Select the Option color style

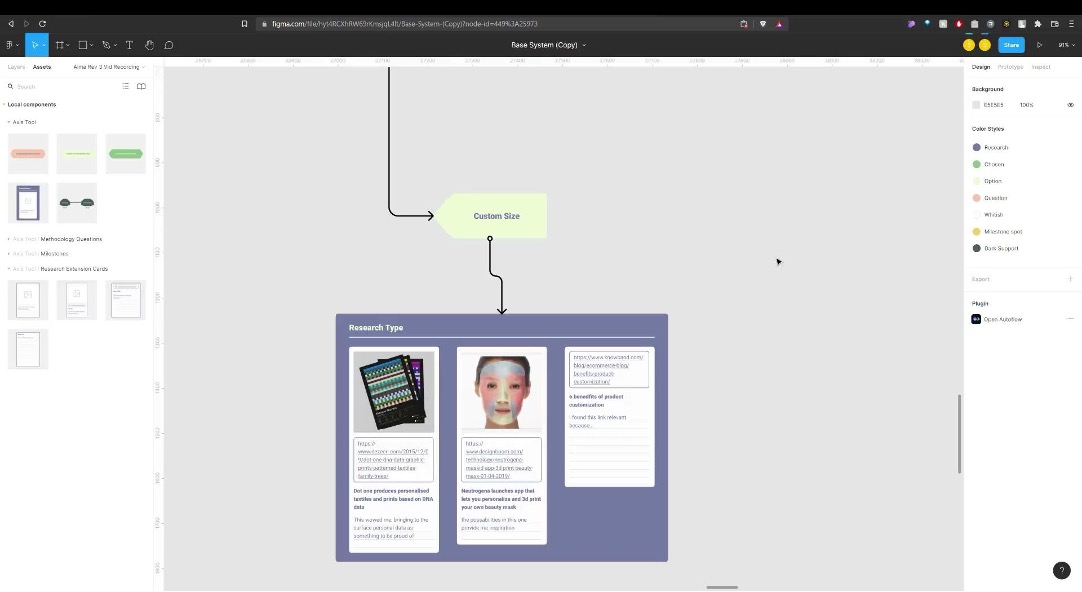(x=987, y=181)
